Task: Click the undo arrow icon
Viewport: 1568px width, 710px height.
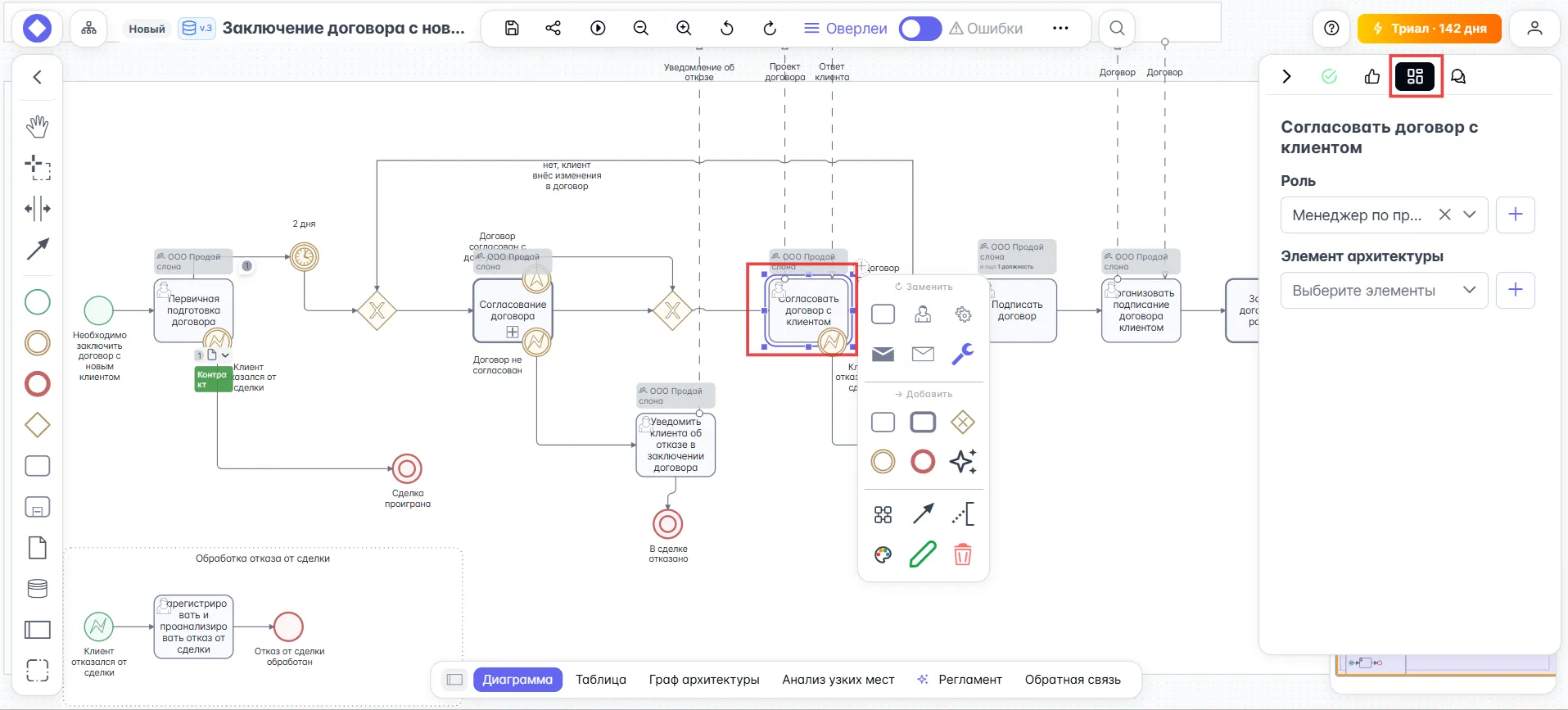Action: 726,28
